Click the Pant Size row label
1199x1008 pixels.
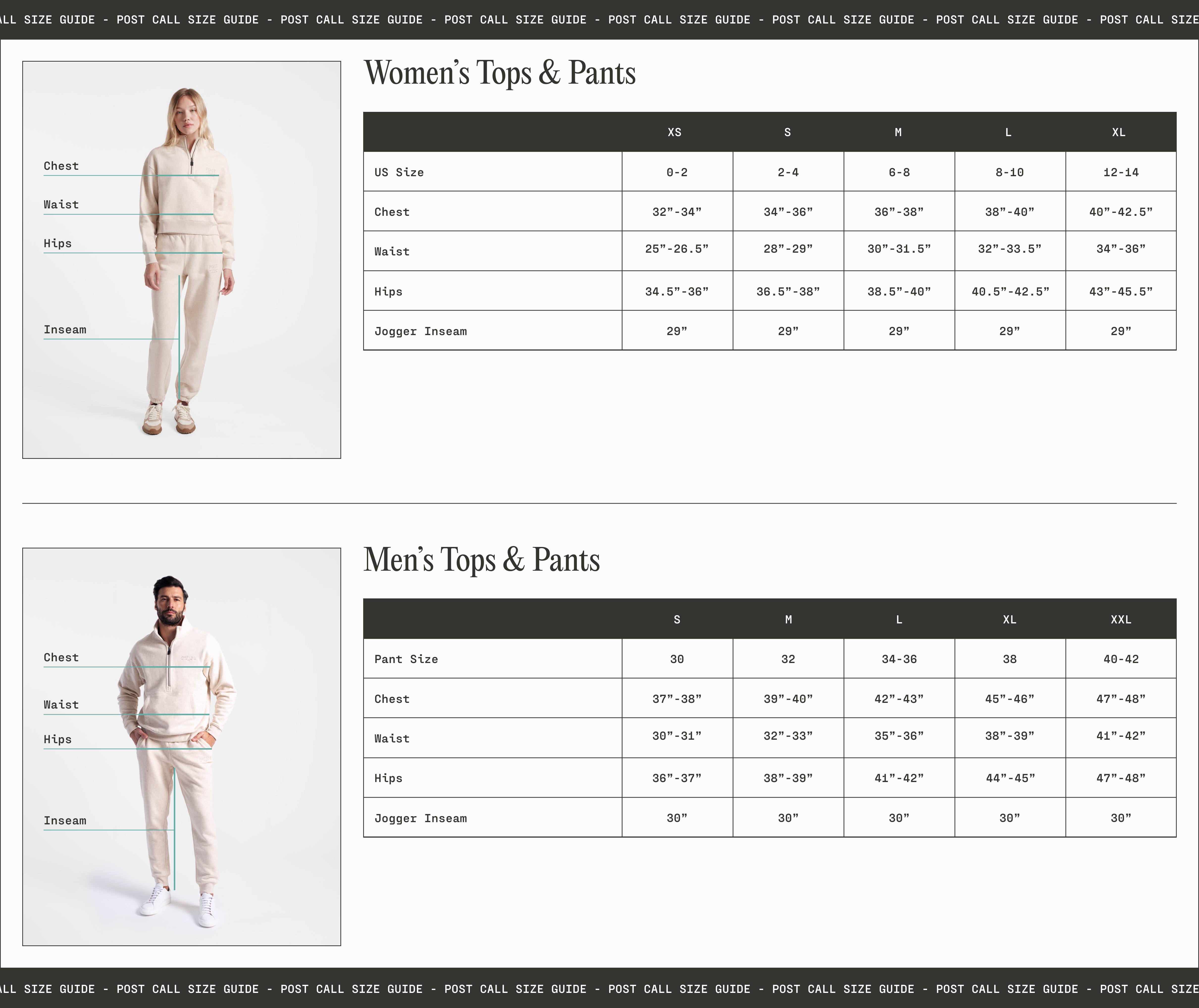[x=406, y=659]
